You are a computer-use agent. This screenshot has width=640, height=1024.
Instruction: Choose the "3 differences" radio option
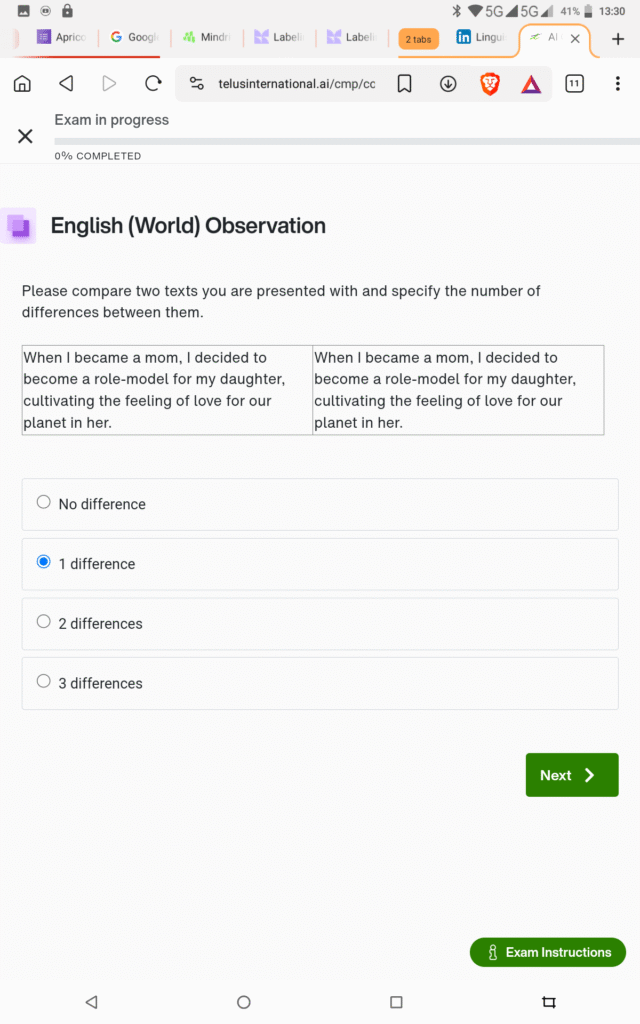tap(44, 682)
